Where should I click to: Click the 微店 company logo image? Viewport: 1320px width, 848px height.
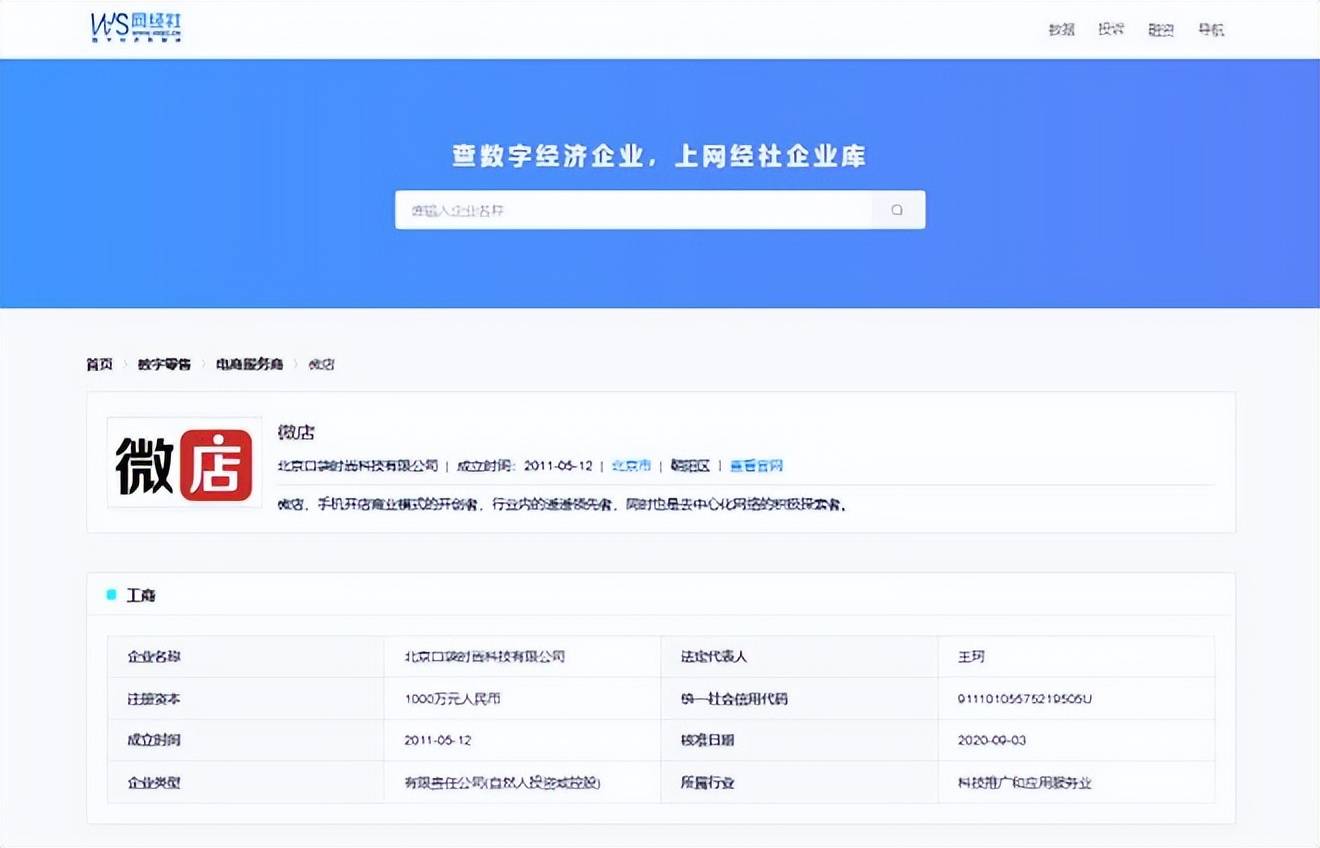(x=185, y=463)
